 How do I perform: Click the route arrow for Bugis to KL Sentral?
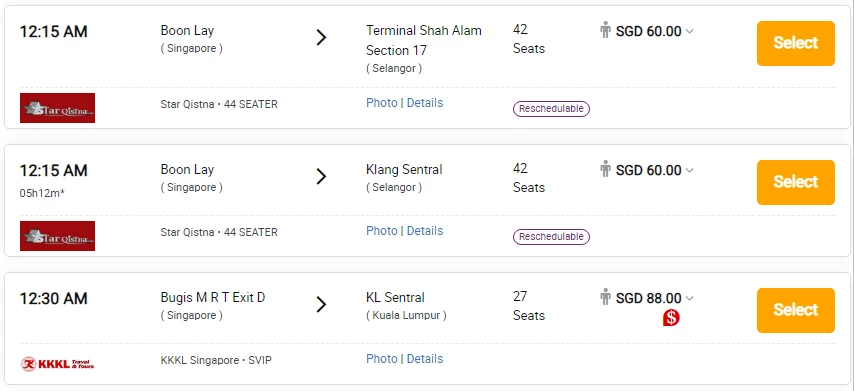(x=321, y=304)
